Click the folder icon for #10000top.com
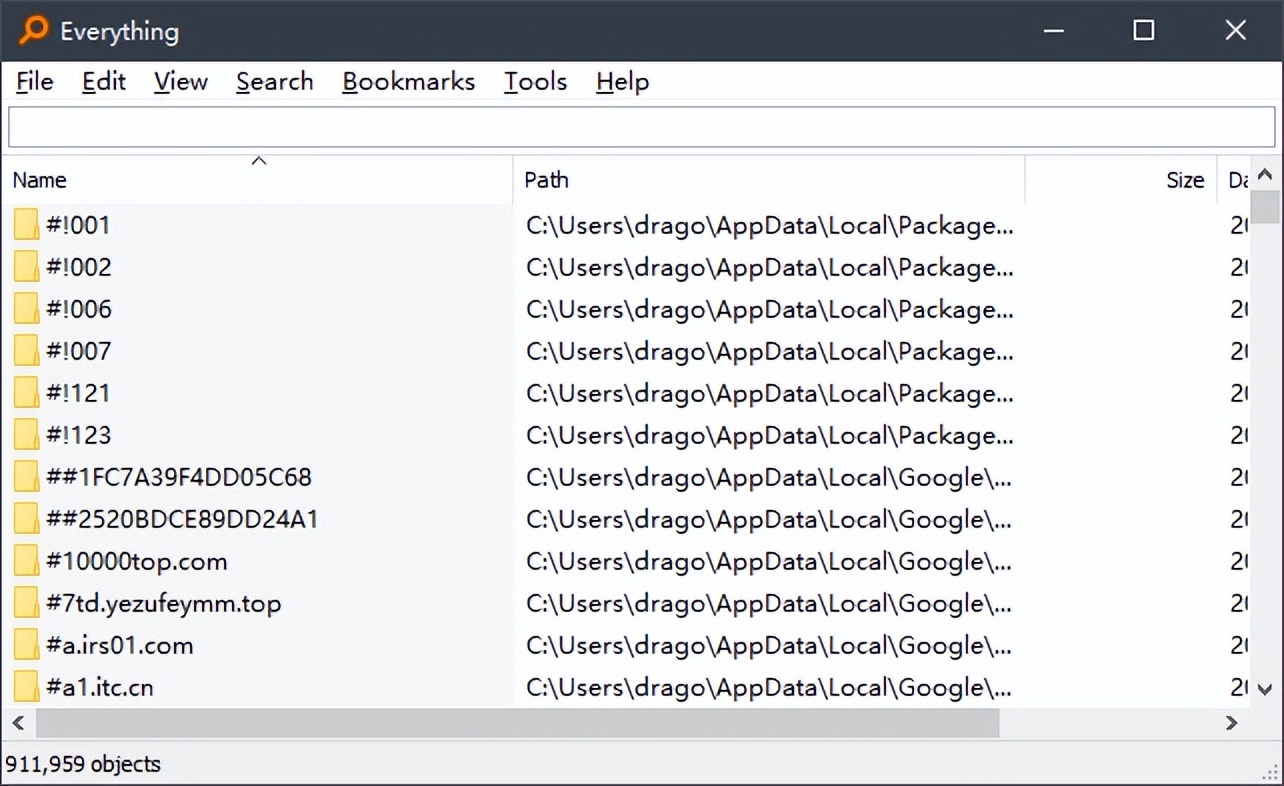This screenshot has height=786, width=1284. (26, 561)
